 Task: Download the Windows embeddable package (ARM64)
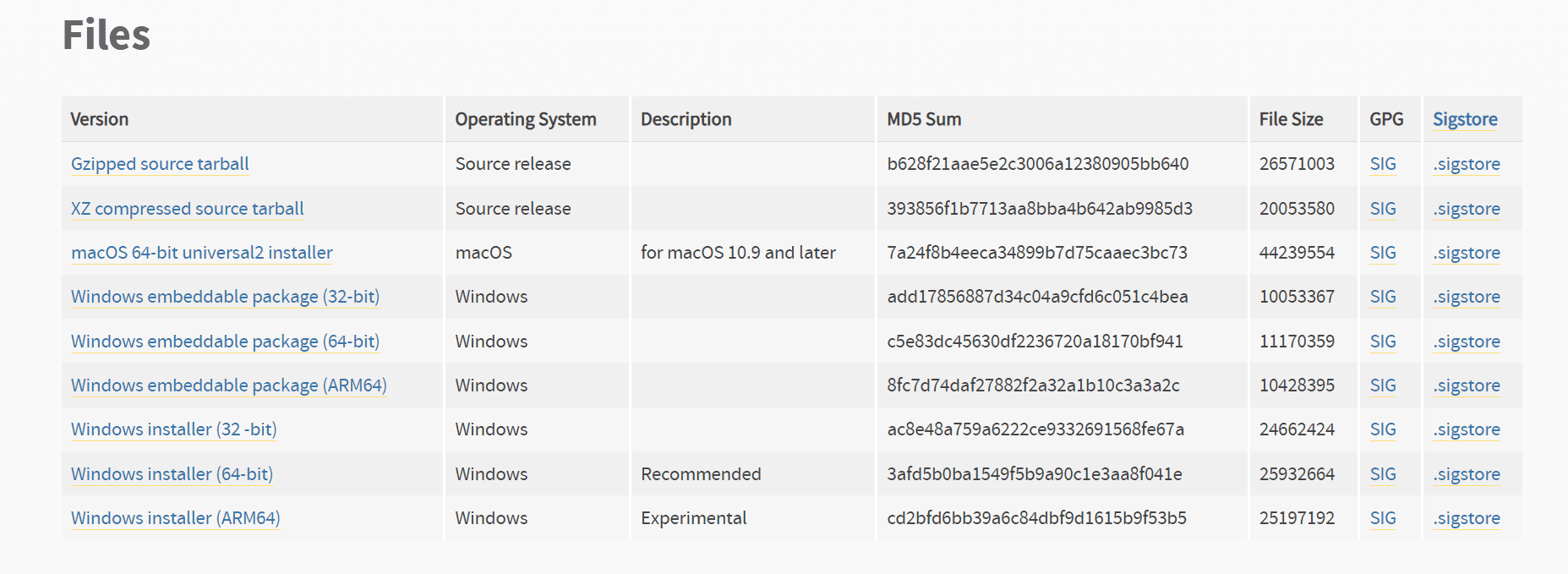click(x=228, y=385)
